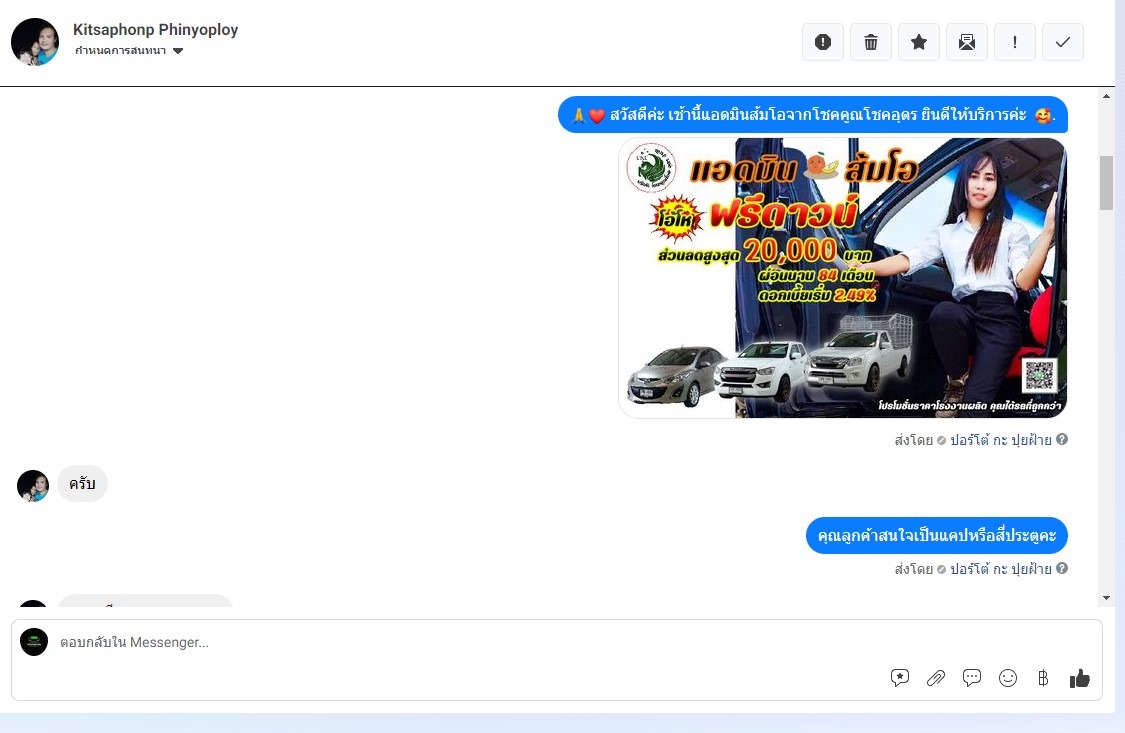Send a thumbs-up like
The image size is (1125, 733).
click(x=1080, y=678)
